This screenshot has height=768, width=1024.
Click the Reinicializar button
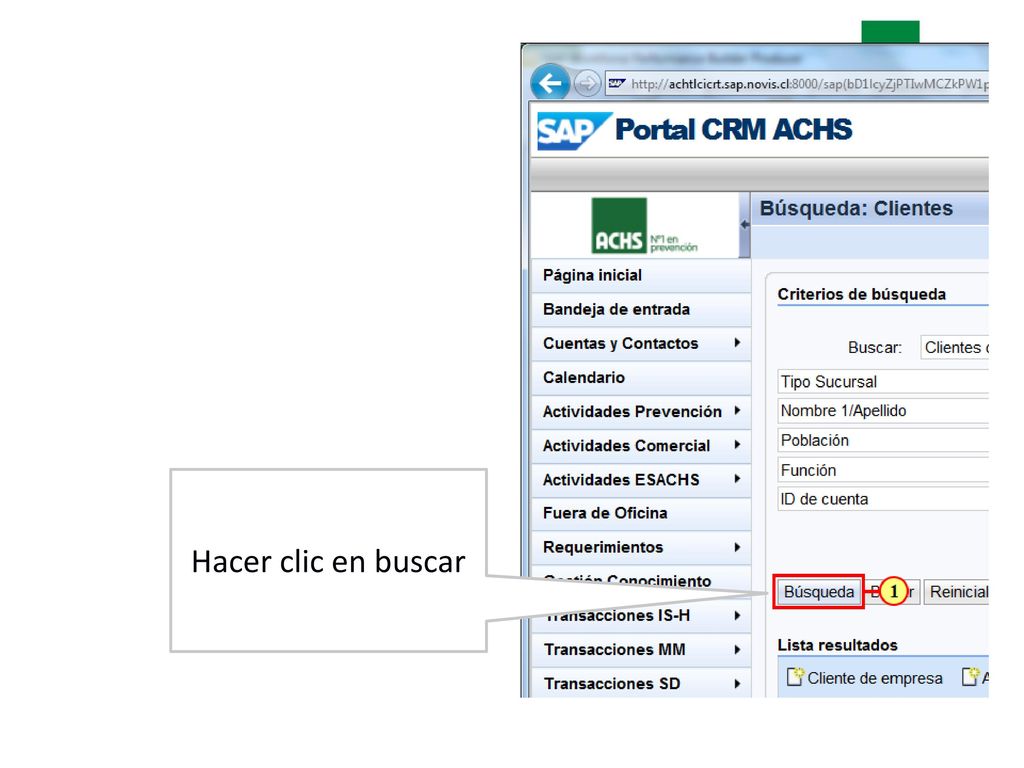point(957,592)
